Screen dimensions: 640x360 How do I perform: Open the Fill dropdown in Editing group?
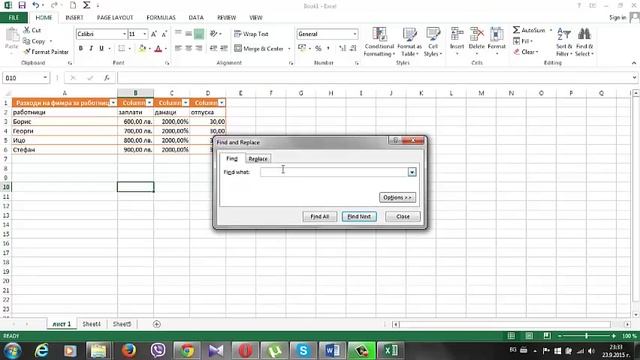click(523, 41)
